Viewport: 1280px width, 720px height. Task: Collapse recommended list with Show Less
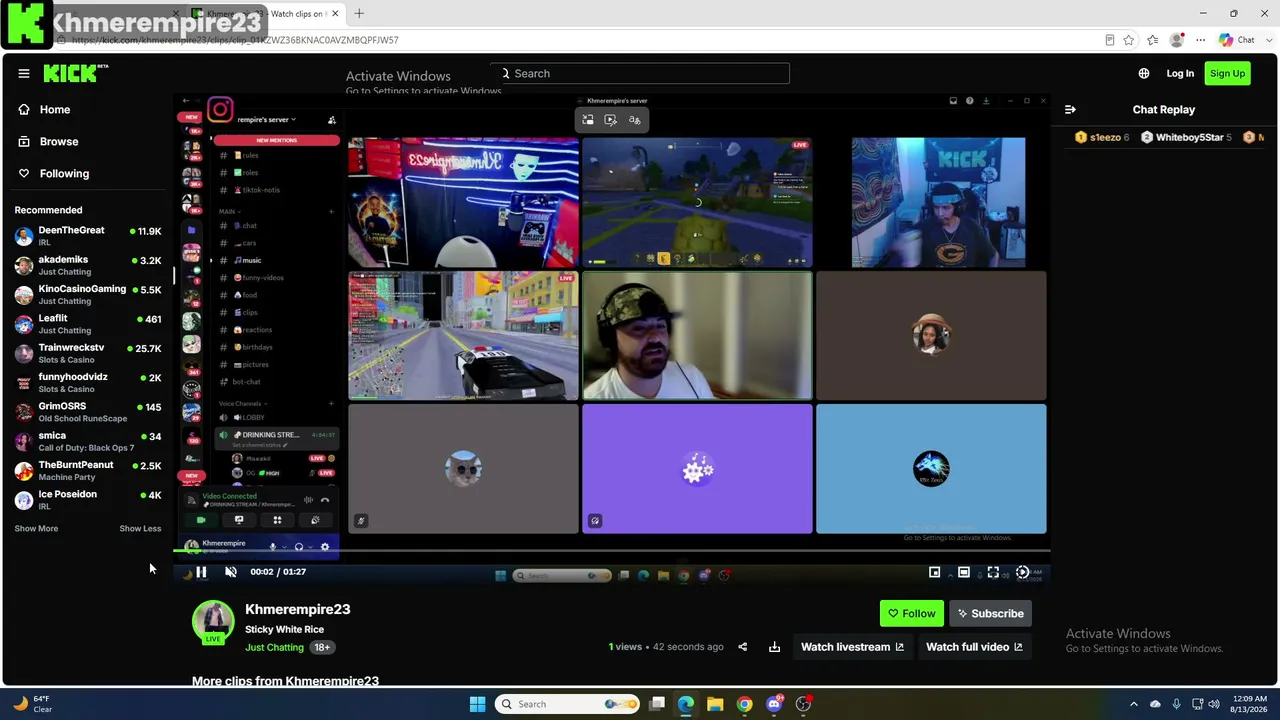coord(140,529)
